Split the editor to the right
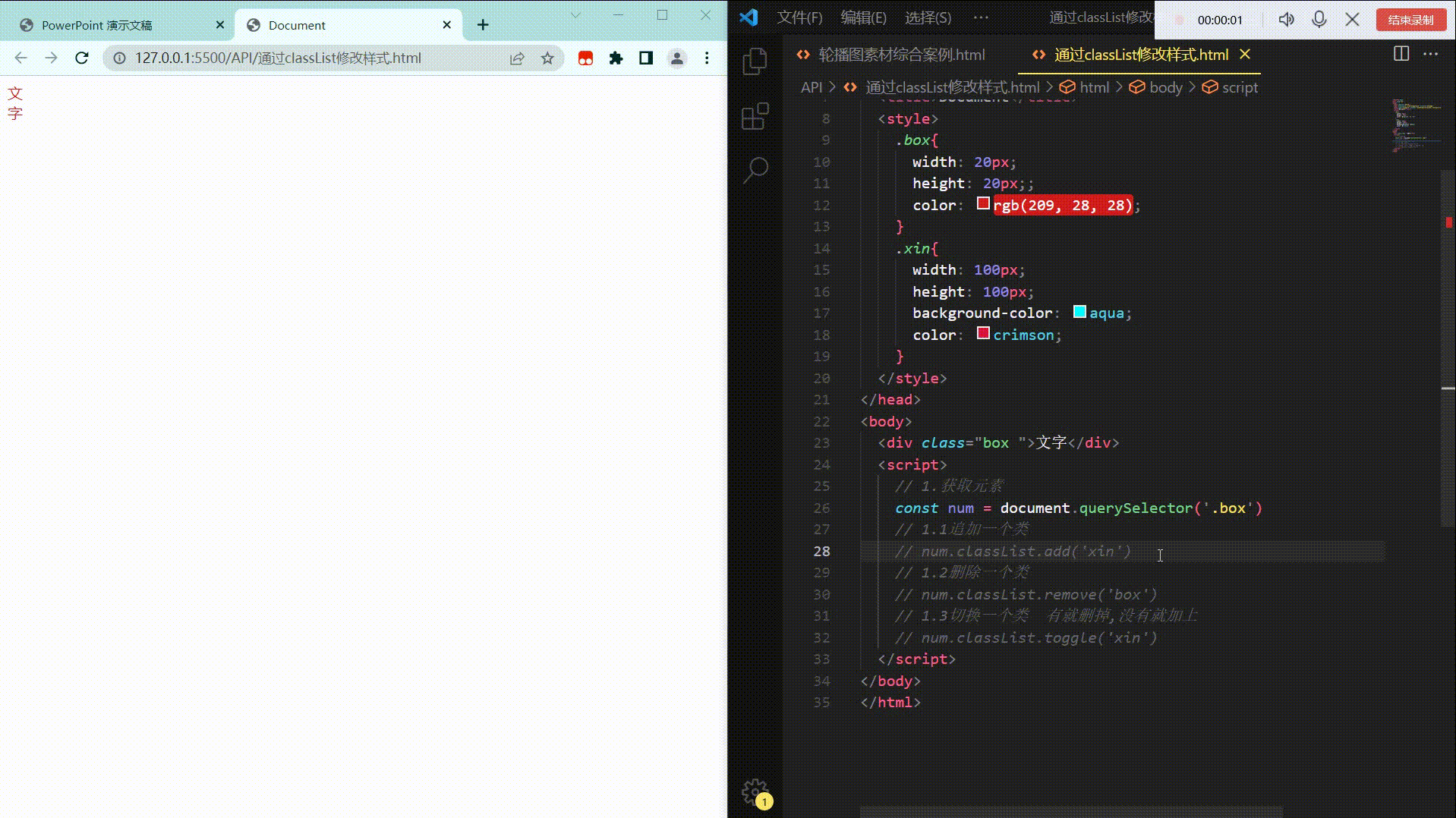The width and height of the screenshot is (1456, 818). [x=1401, y=54]
